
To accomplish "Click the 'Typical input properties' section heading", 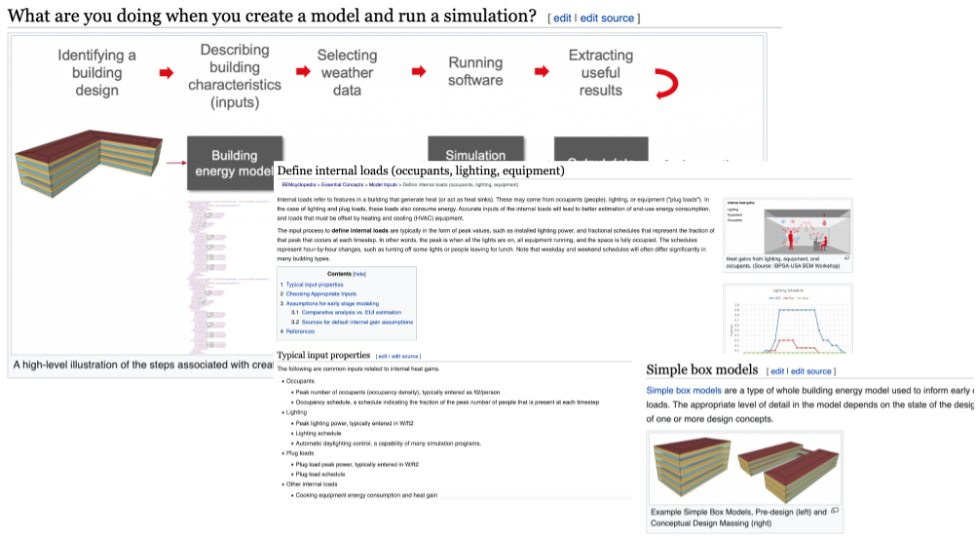I will pyautogui.click(x=323, y=355).
